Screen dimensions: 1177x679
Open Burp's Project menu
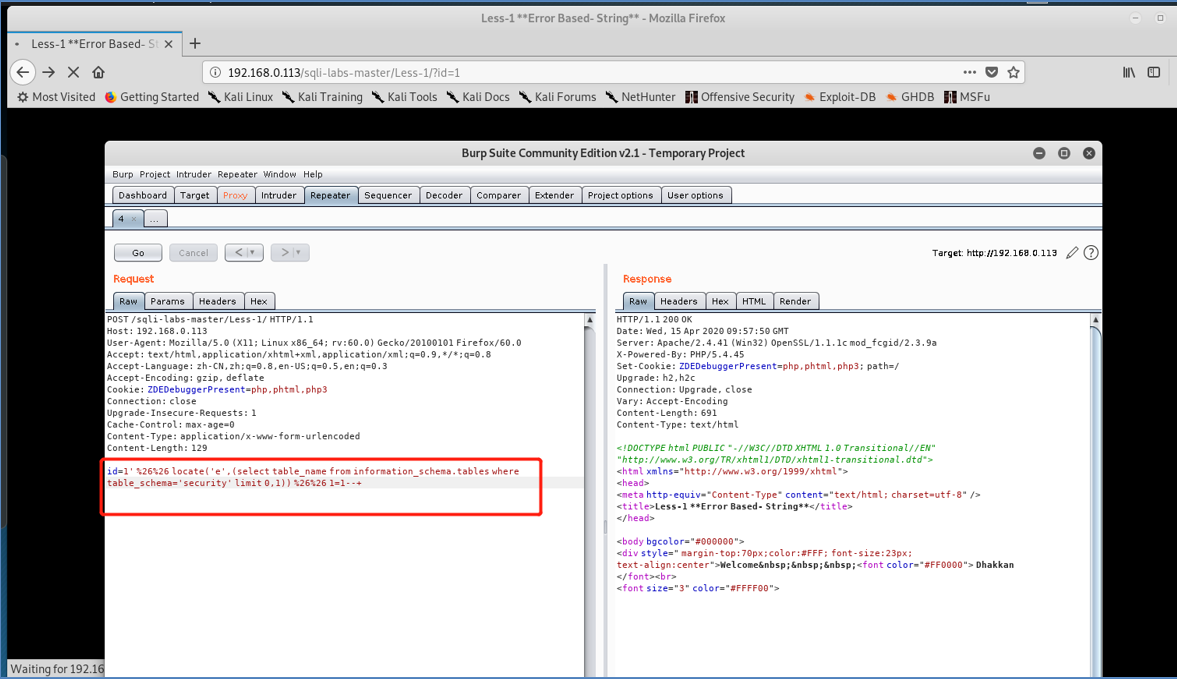point(154,174)
